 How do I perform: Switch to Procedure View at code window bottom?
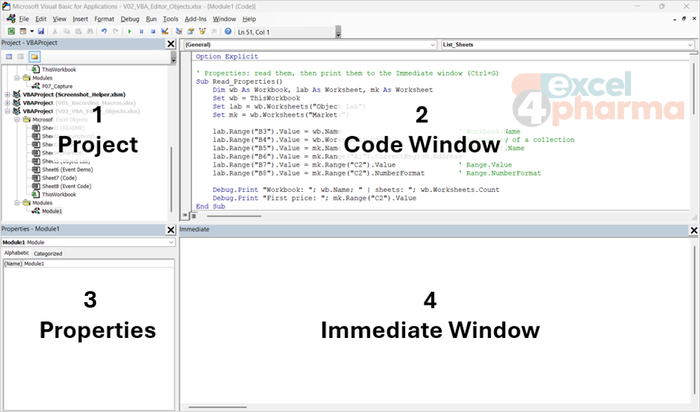pos(185,216)
